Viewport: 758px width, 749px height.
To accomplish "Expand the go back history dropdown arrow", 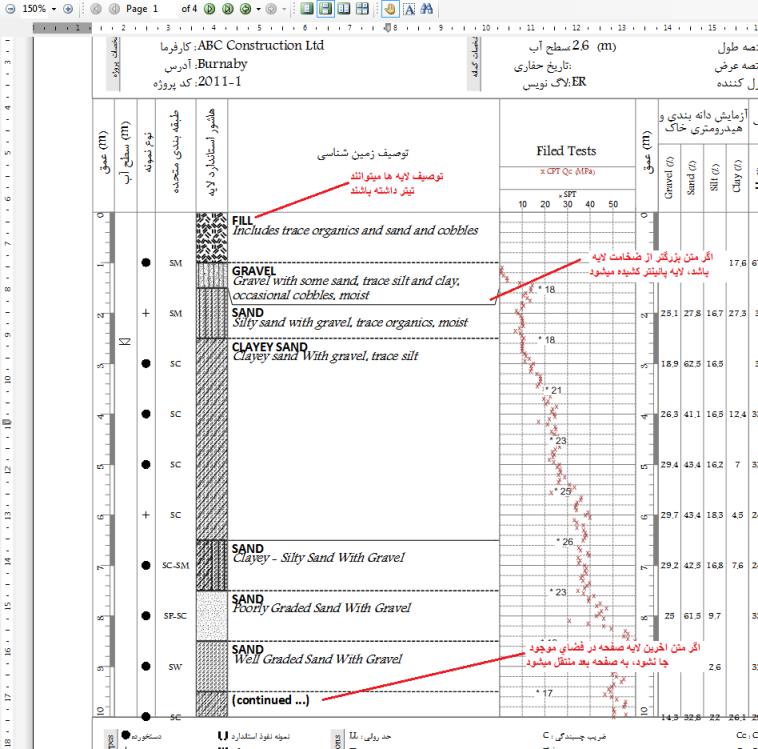I will [283, 8].
